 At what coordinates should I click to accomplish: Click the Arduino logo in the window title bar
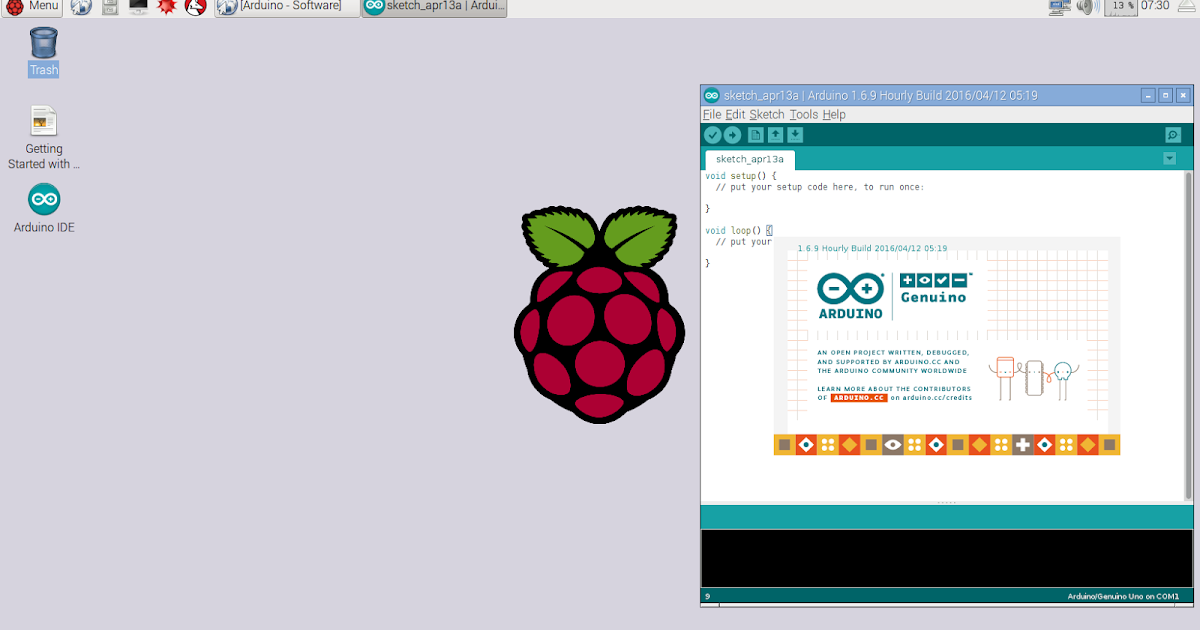click(712, 96)
